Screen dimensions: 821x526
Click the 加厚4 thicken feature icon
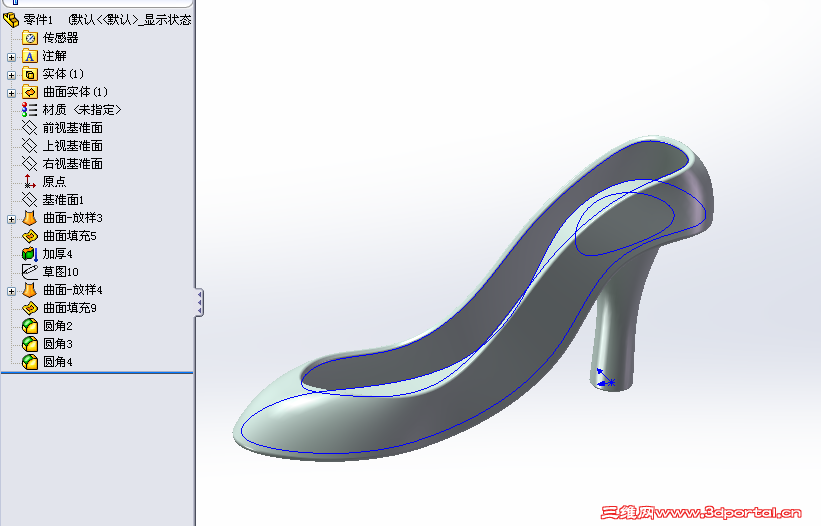[30, 254]
